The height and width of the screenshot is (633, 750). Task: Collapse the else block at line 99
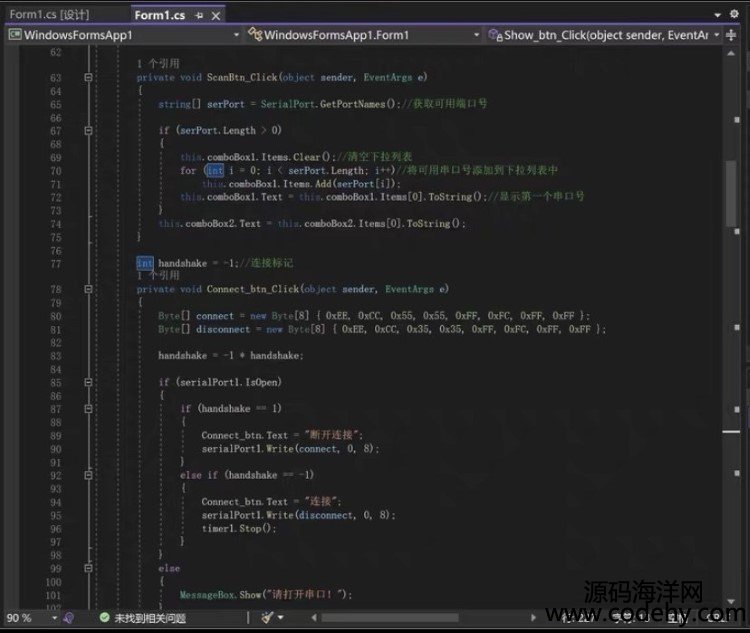point(88,568)
